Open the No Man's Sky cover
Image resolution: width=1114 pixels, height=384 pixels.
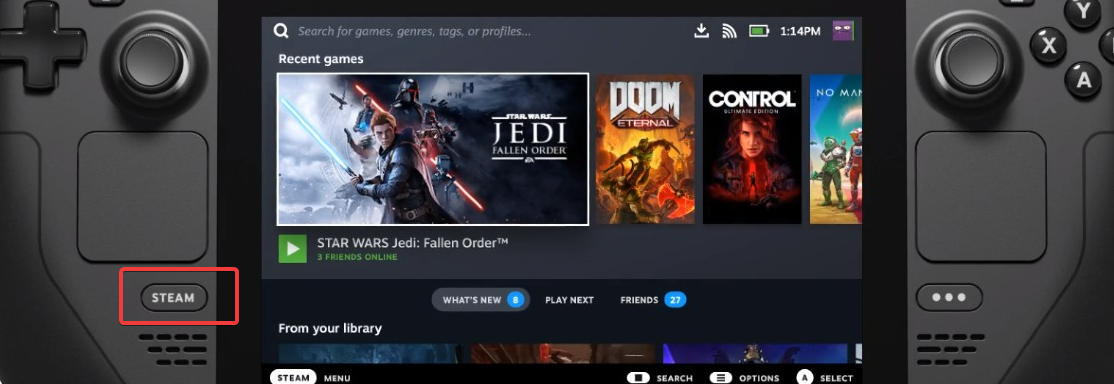(x=836, y=149)
